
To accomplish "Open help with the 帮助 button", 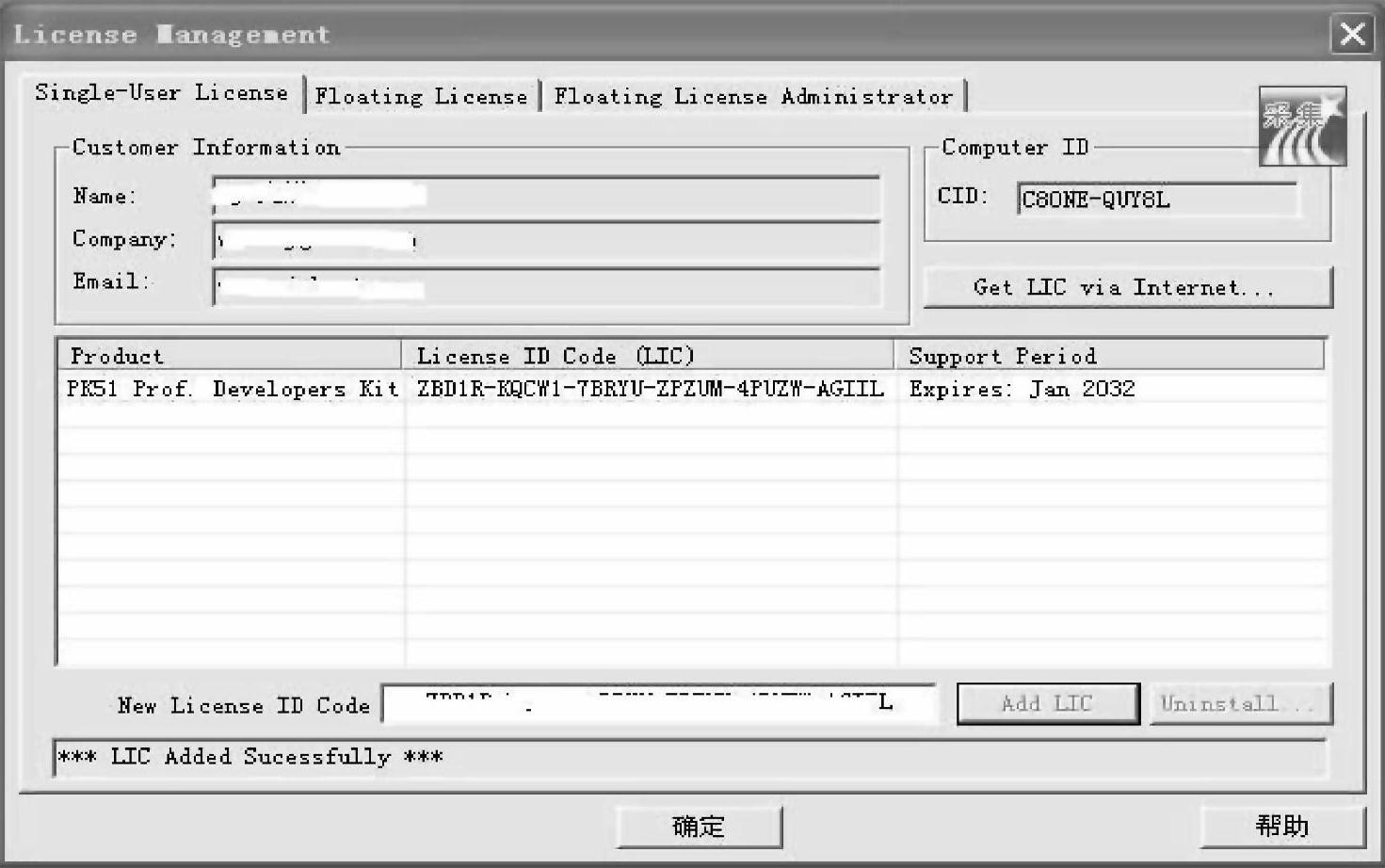I will 1281,826.
